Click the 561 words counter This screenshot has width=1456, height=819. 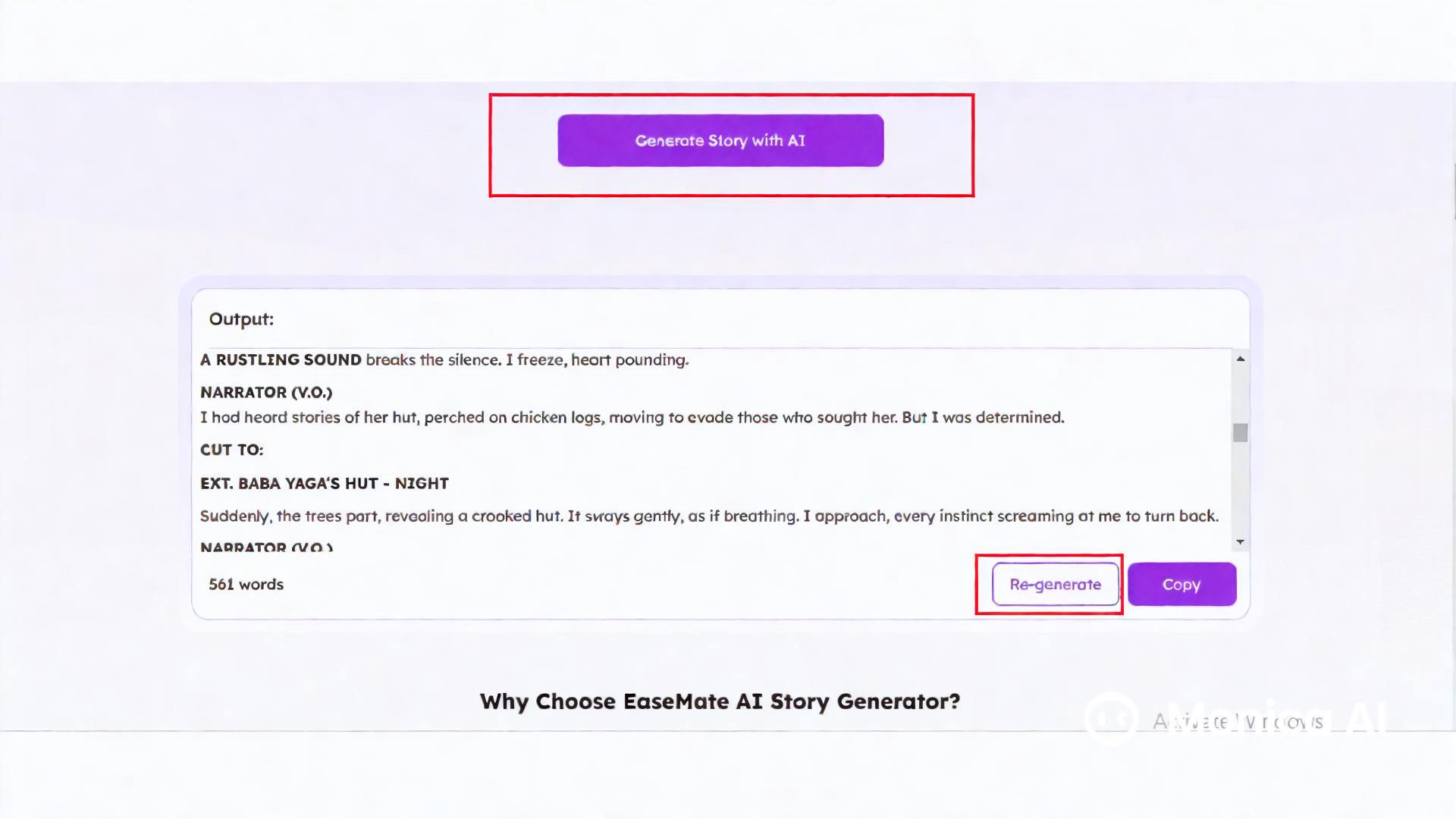246,585
